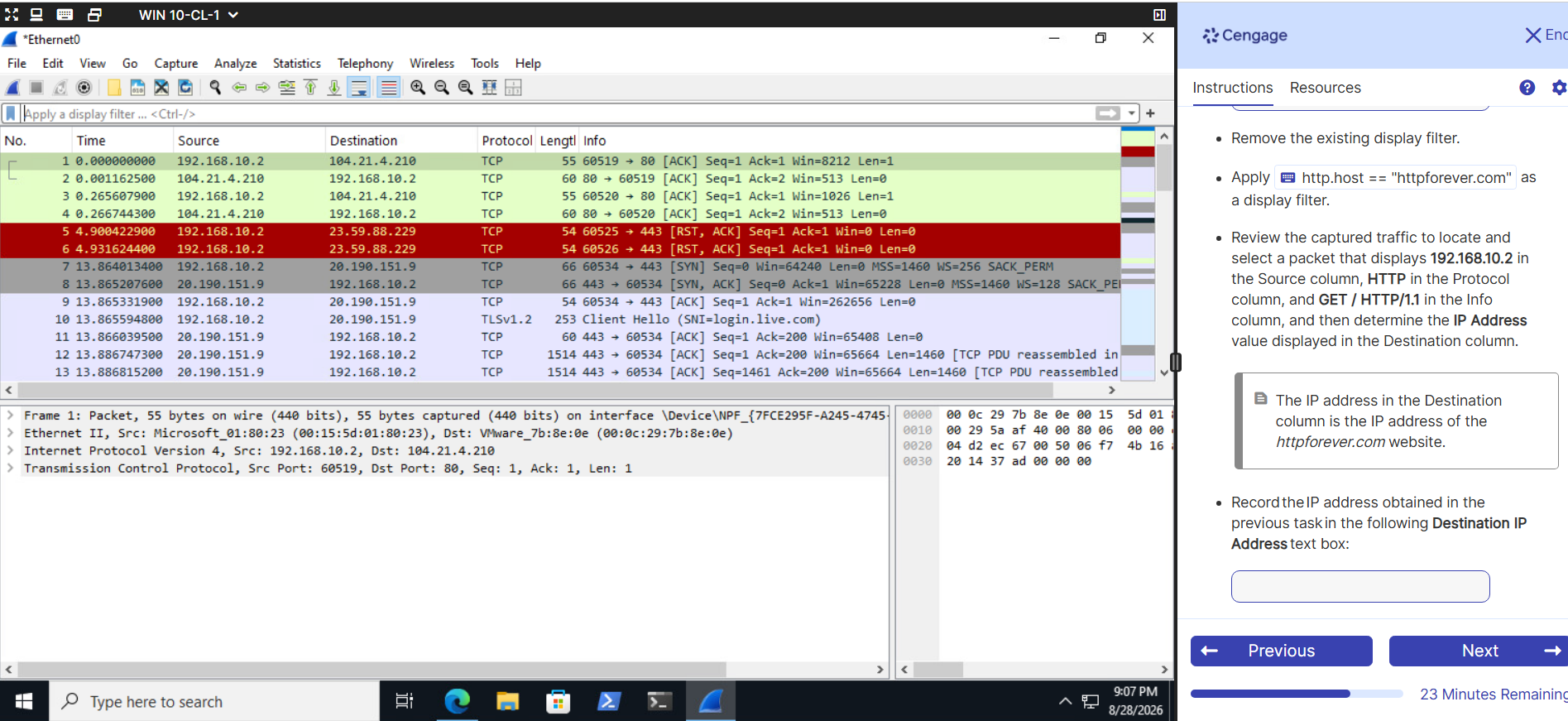Screen dimensions: 1568x721
Task: Expand the Ethernet II details row
Action: (x=10, y=433)
